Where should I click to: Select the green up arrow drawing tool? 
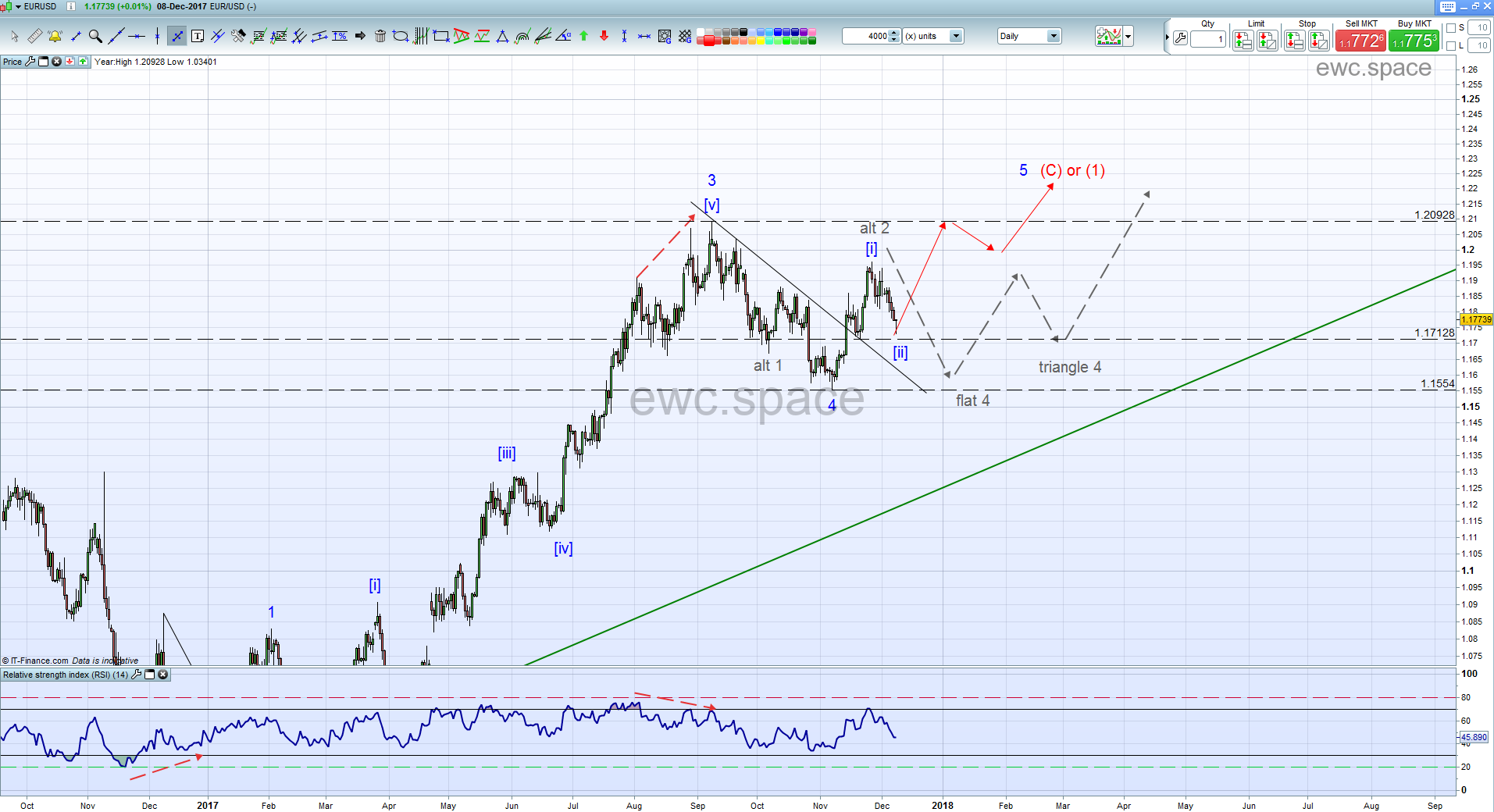click(583, 36)
